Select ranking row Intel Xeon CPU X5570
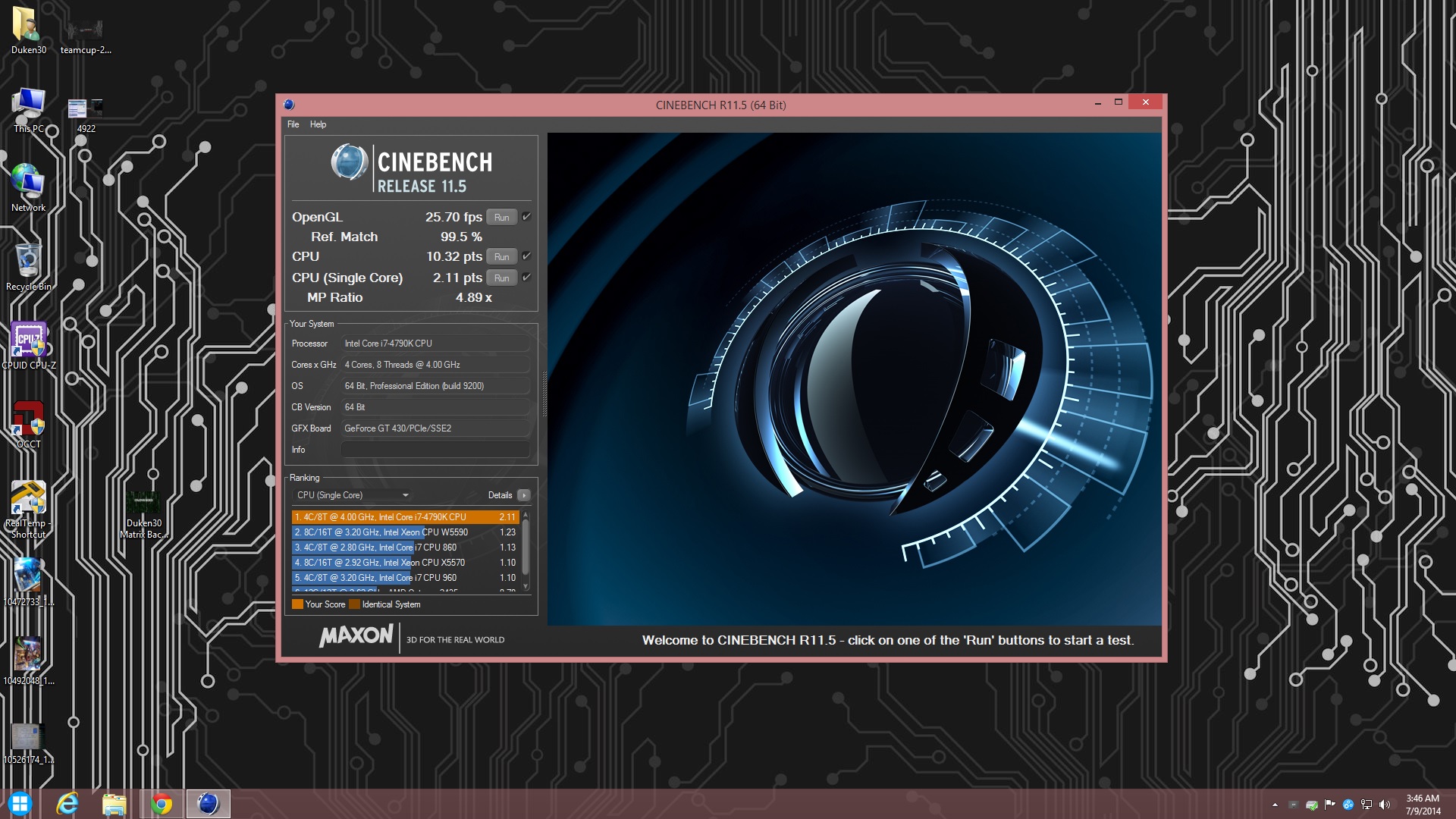This screenshot has width=1456, height=819. (x=405, y=563)
